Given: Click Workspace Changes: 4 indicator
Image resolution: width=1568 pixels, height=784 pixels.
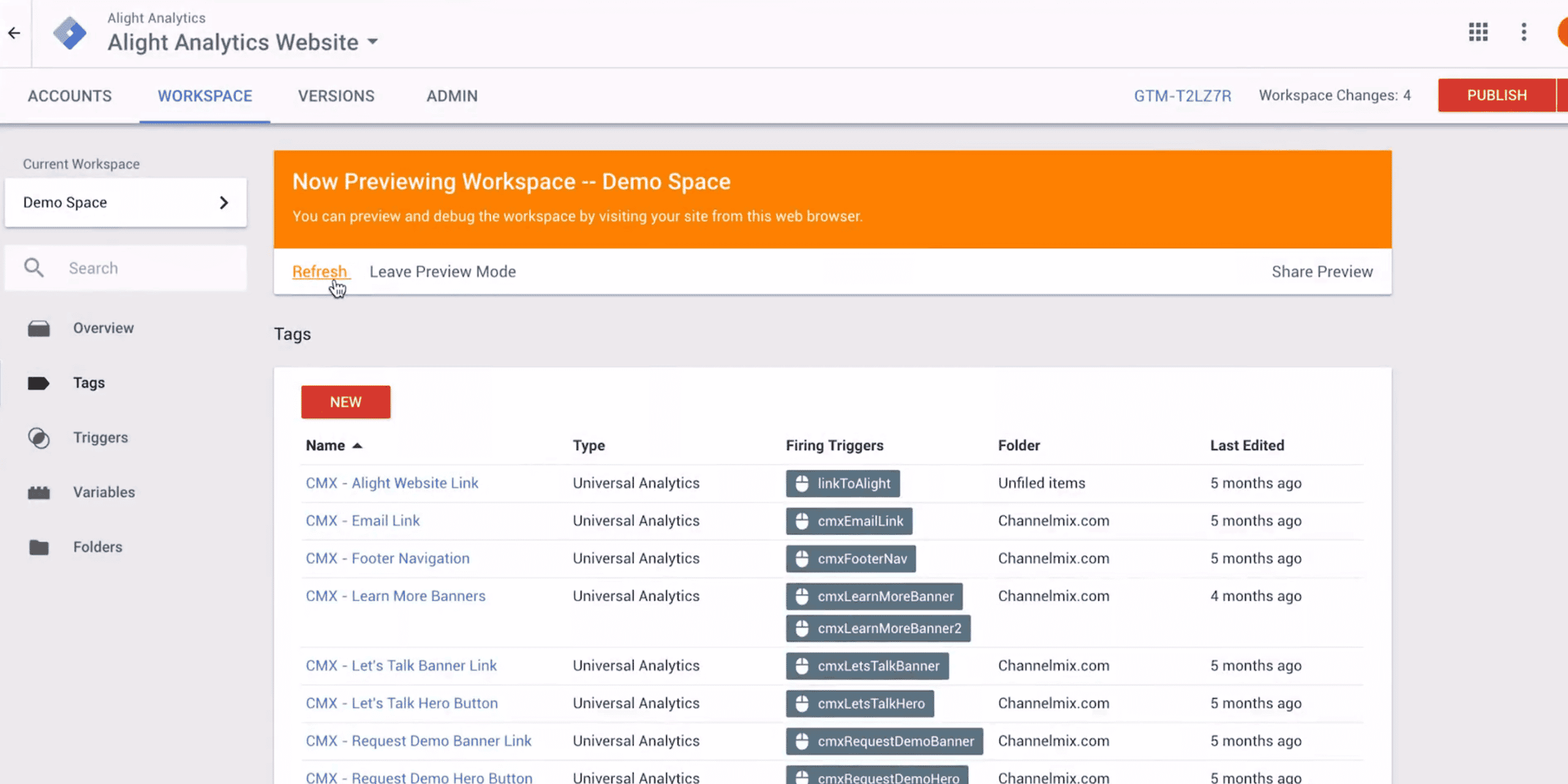Looking at the screenshot, I should (1335, 96).
